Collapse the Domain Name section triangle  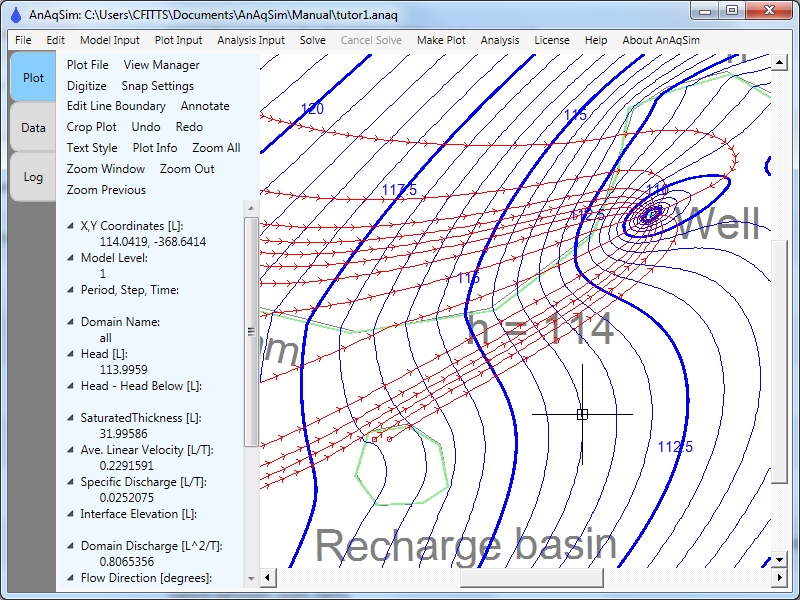[69, 322]
